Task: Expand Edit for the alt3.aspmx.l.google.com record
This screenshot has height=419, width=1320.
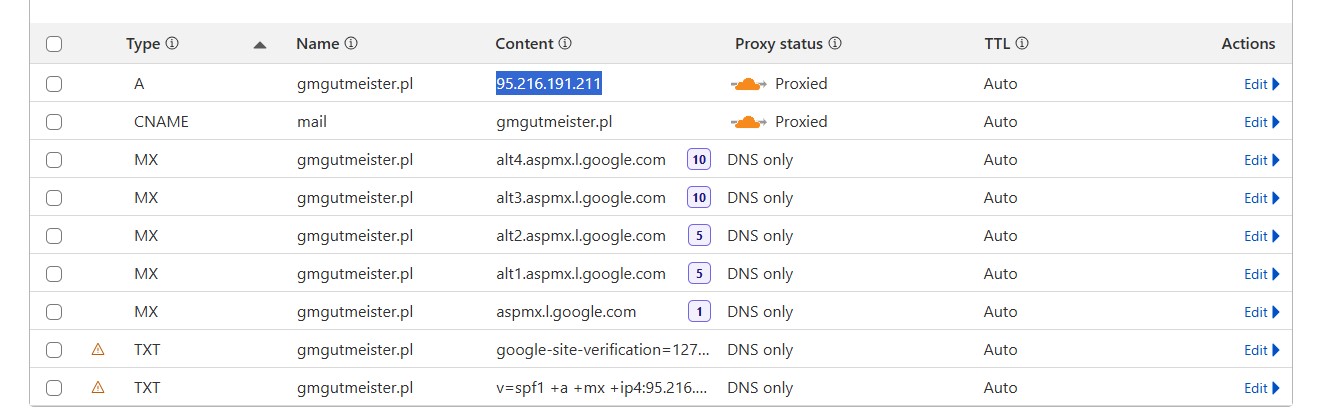Action: coord(1261,198)
